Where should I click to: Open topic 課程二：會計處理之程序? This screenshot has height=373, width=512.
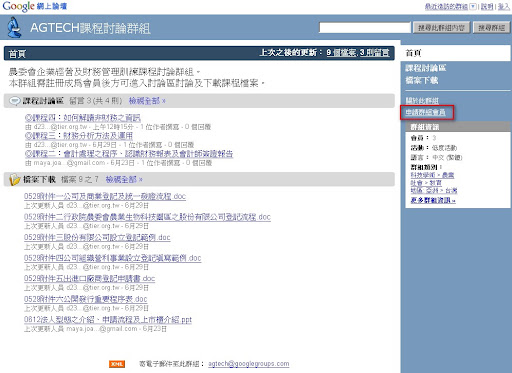(129, 154)
